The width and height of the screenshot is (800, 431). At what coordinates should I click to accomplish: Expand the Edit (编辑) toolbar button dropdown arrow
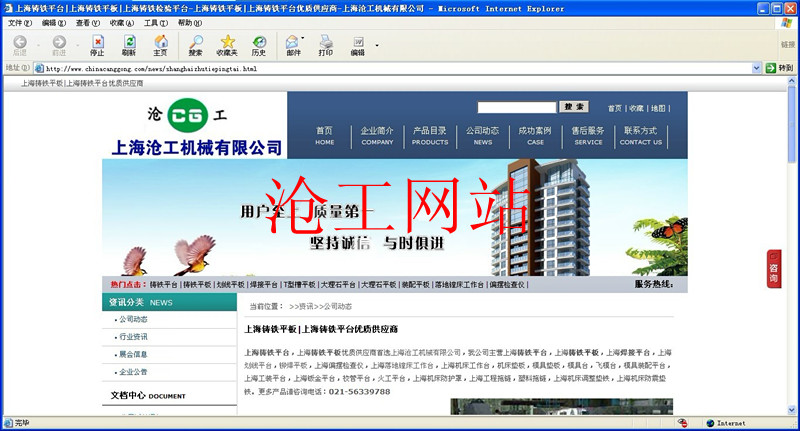377,45
